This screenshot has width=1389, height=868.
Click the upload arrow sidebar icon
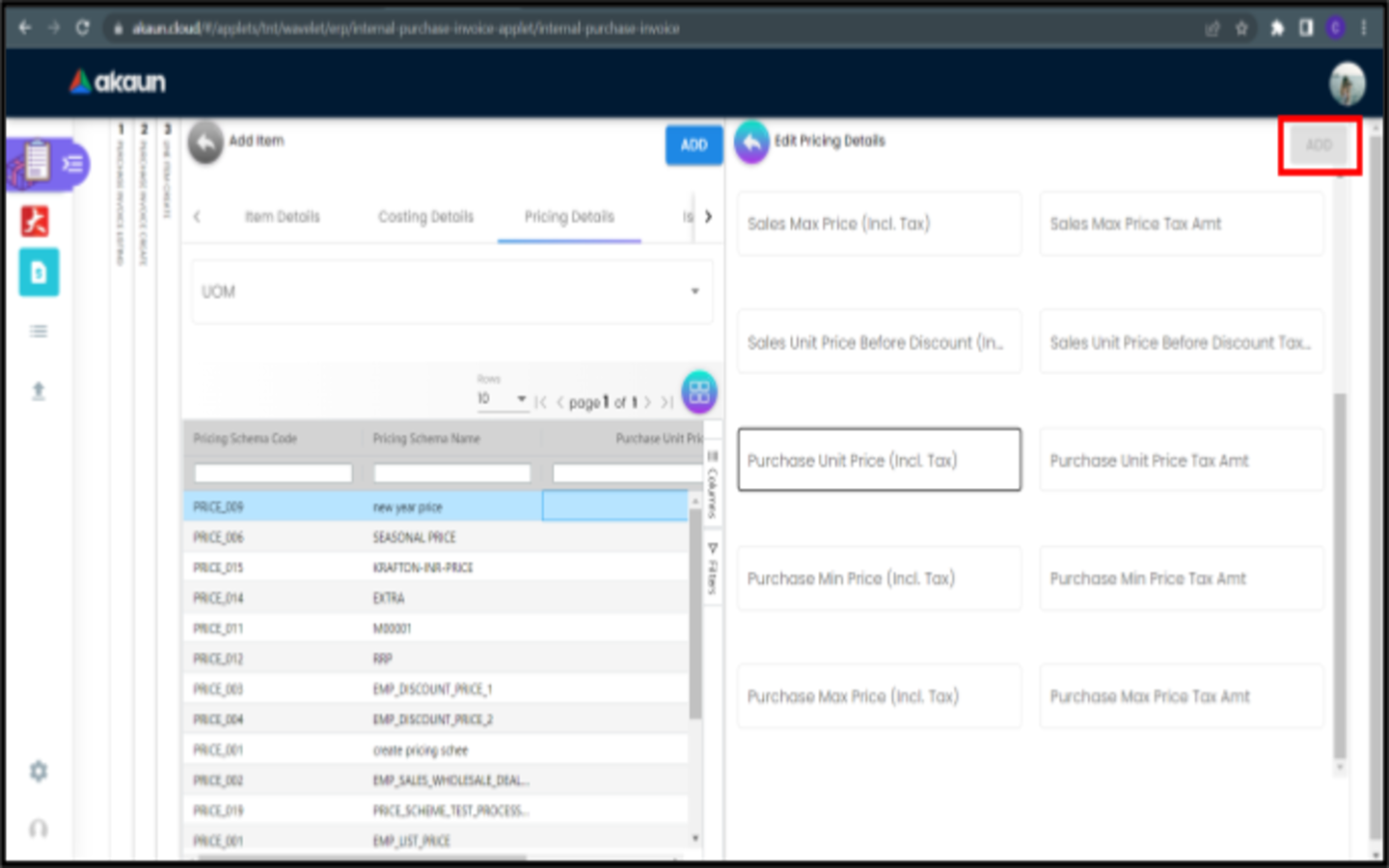pos(39,391)
